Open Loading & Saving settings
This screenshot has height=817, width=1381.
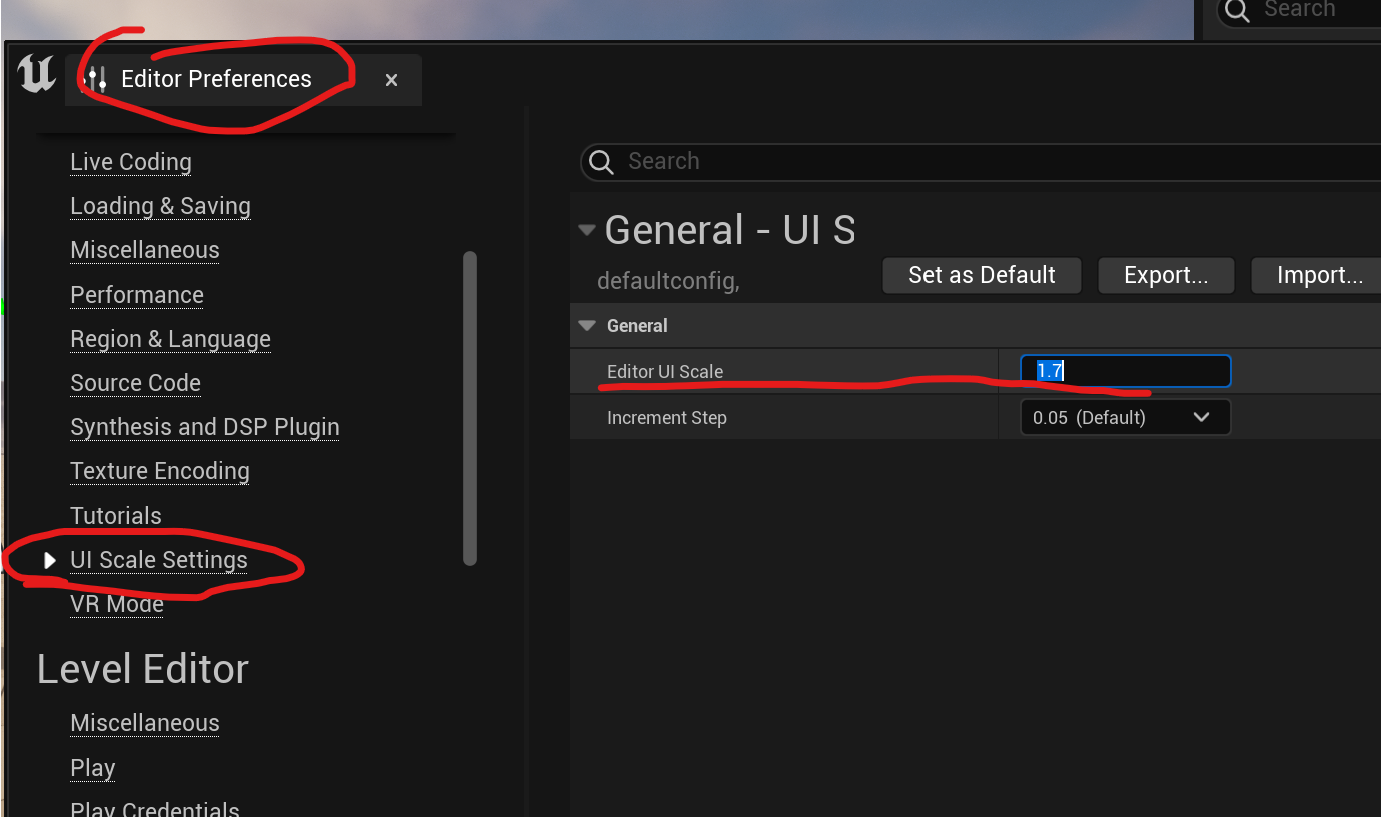(160, 206)
